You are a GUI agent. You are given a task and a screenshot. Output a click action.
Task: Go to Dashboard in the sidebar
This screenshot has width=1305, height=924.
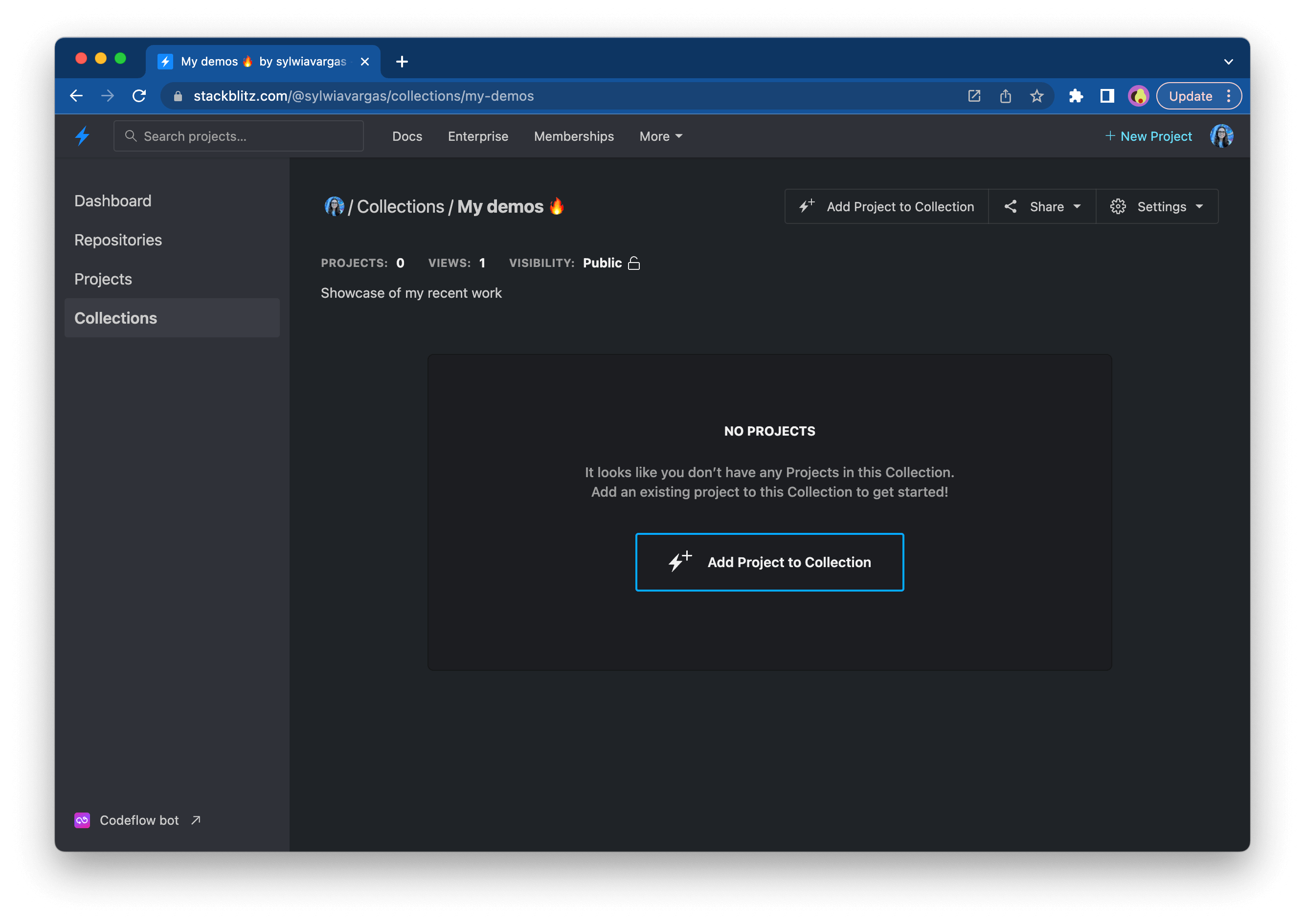(112, 201)
